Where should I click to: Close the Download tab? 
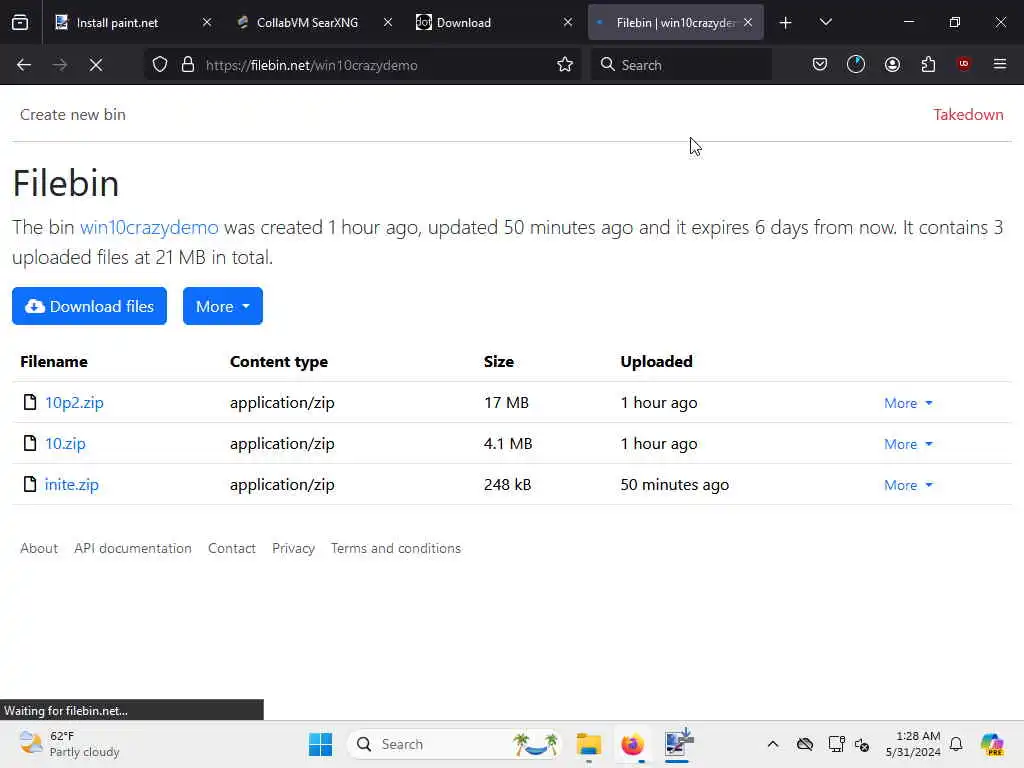pyautogui.click(x=568, y=23)
